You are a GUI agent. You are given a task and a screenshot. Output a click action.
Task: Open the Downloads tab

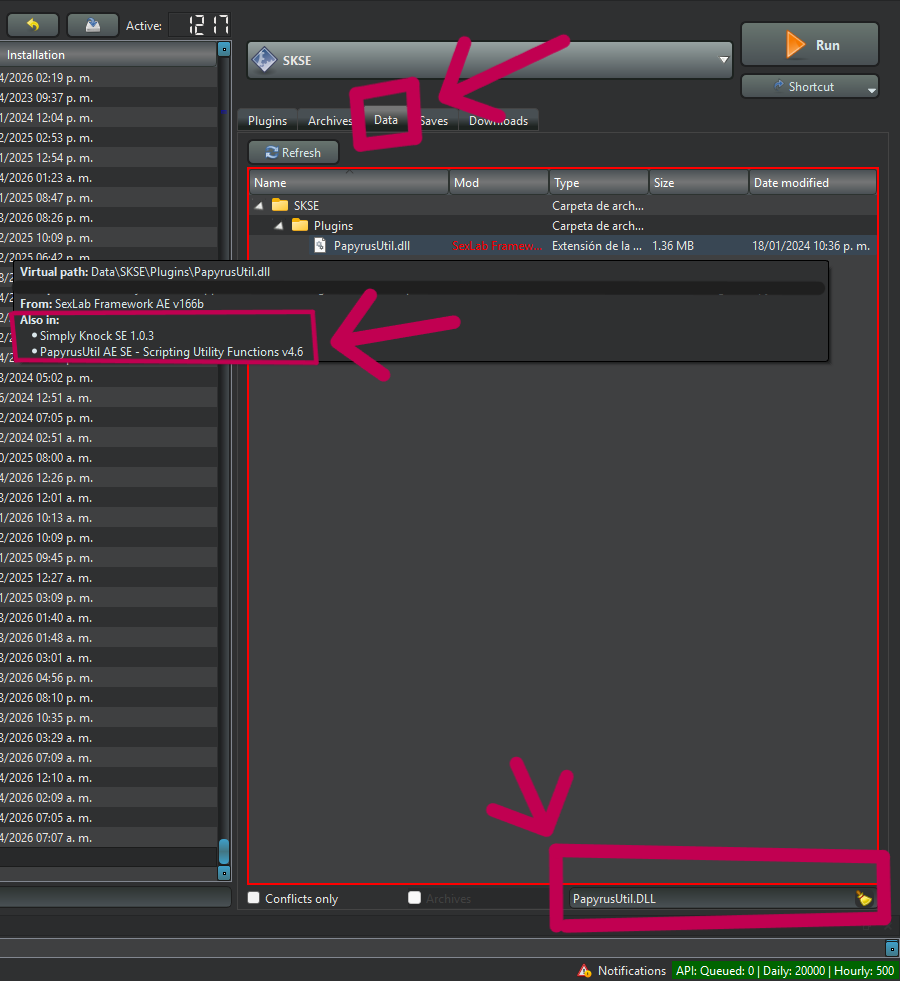coord(498,121)
